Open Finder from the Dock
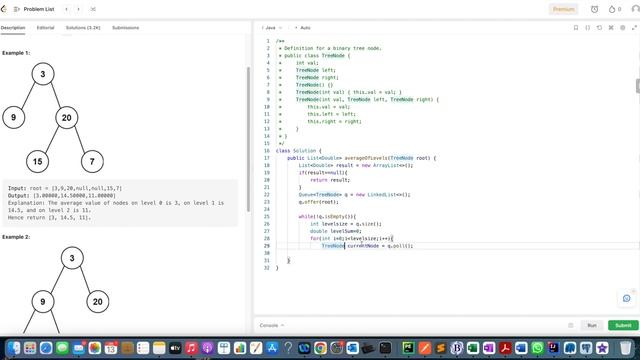Screen dimensions: 640x360 tap(13, 348)
